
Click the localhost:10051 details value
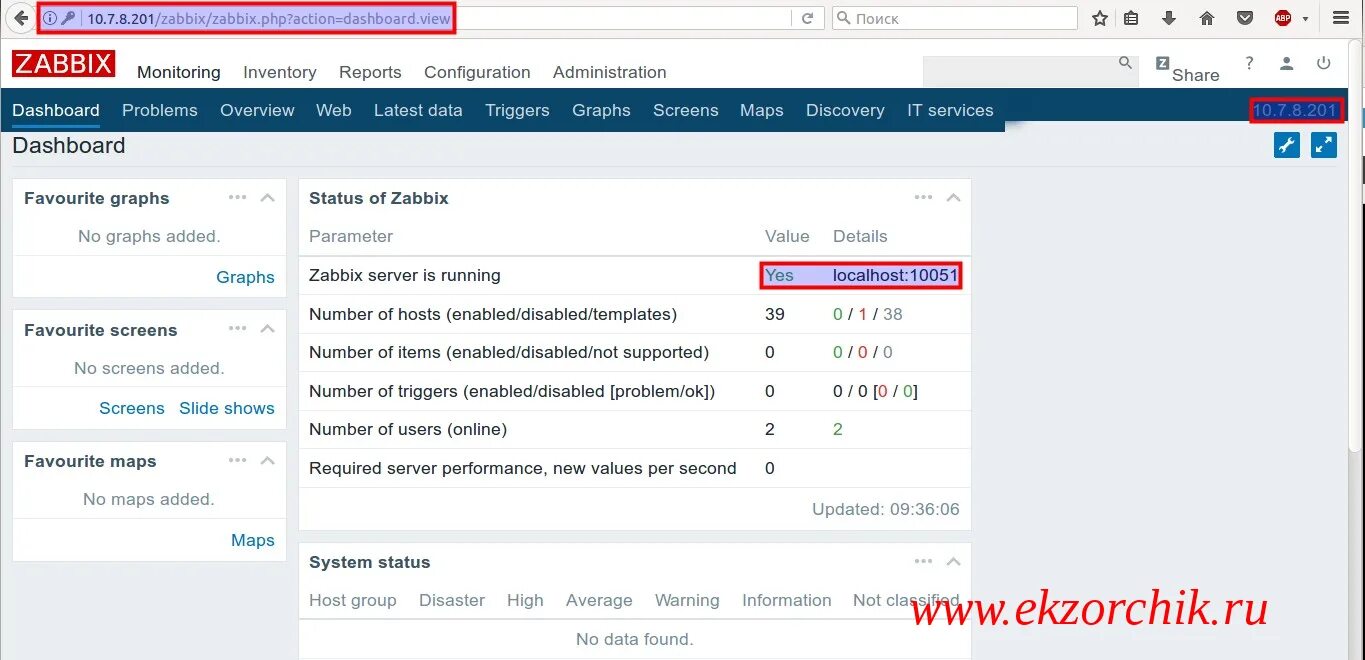point(896,275)
